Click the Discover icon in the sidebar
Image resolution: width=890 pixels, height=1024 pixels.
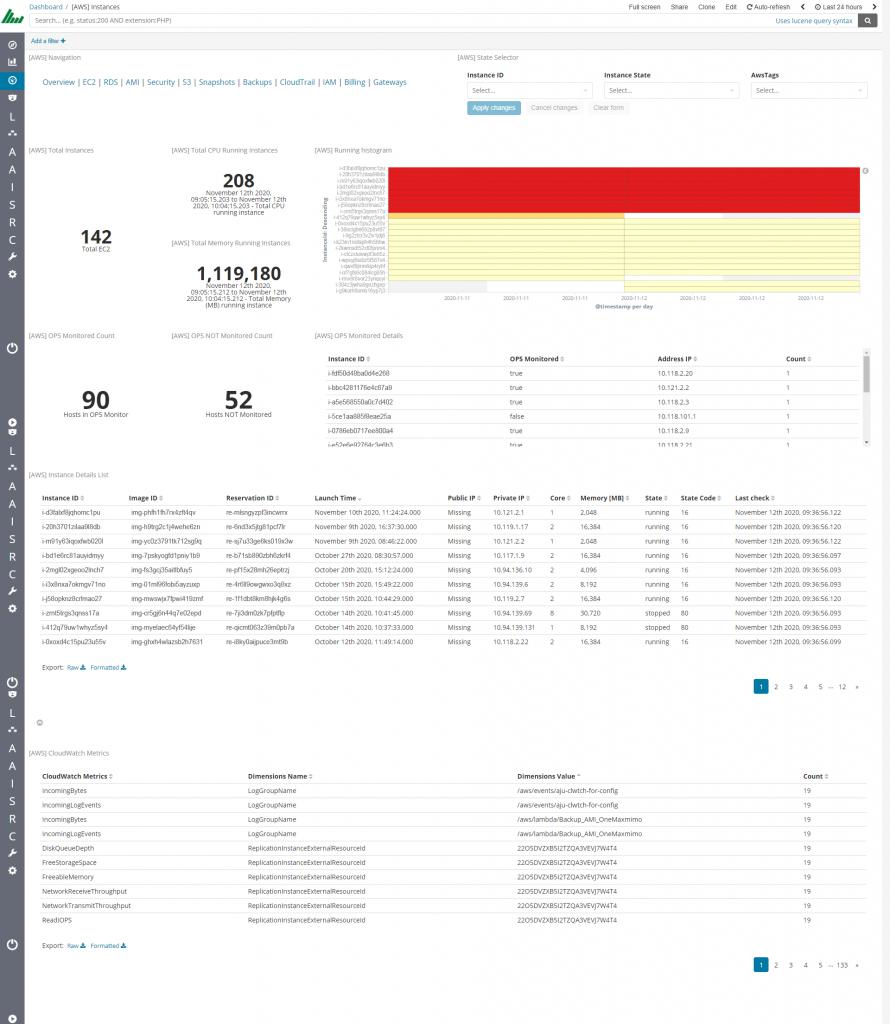click(11, 44)
